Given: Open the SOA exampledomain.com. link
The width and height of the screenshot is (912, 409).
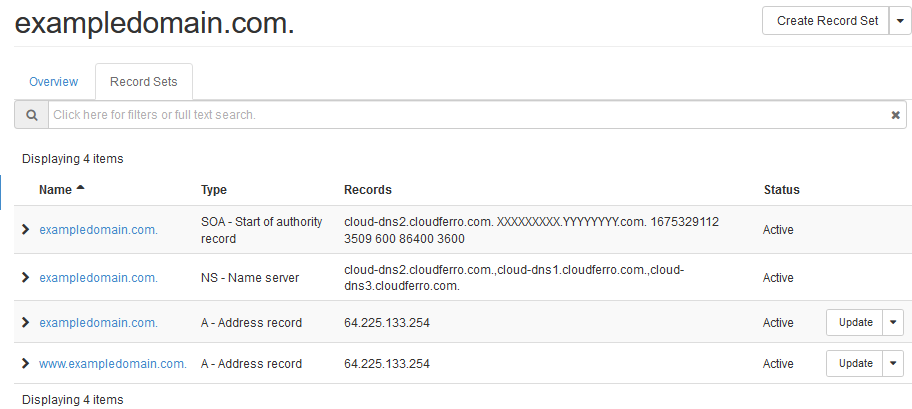Looking at the screenshot, I should pyautogui.click(x=98, y=230).
